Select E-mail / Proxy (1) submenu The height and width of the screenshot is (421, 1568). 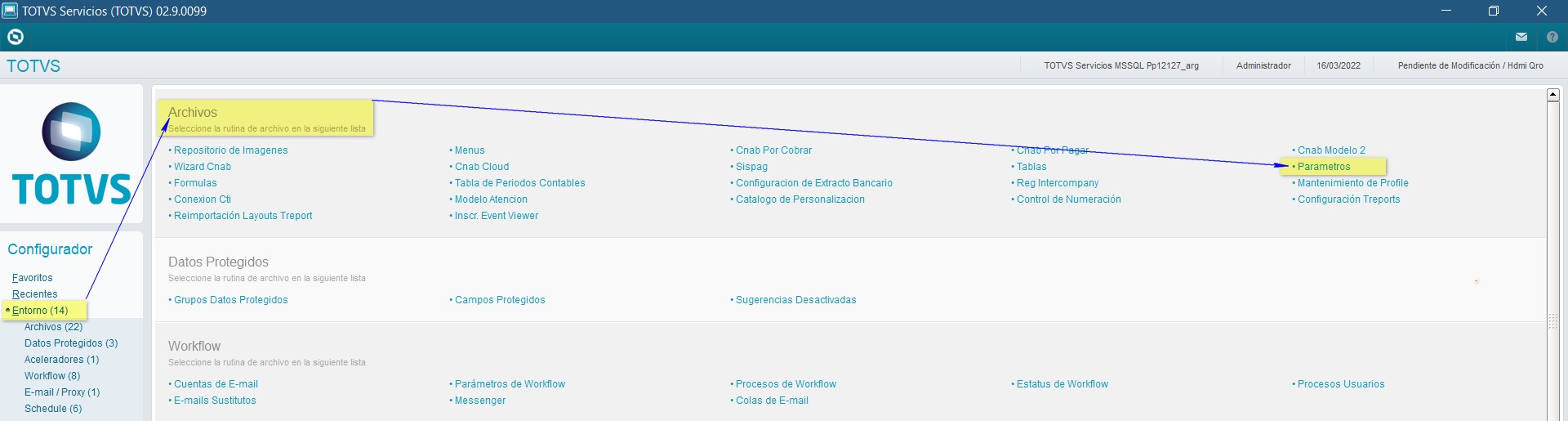(x=62, y=392)
